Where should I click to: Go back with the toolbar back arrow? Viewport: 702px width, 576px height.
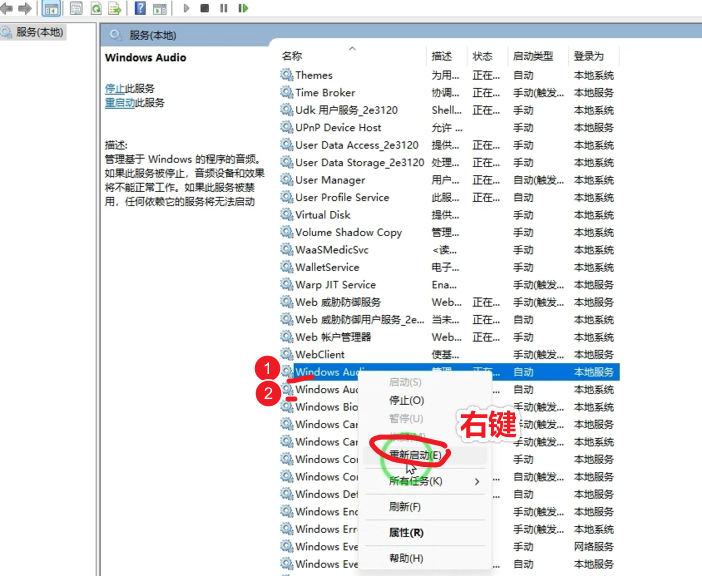pyautogui.click(x=6, y=8)
